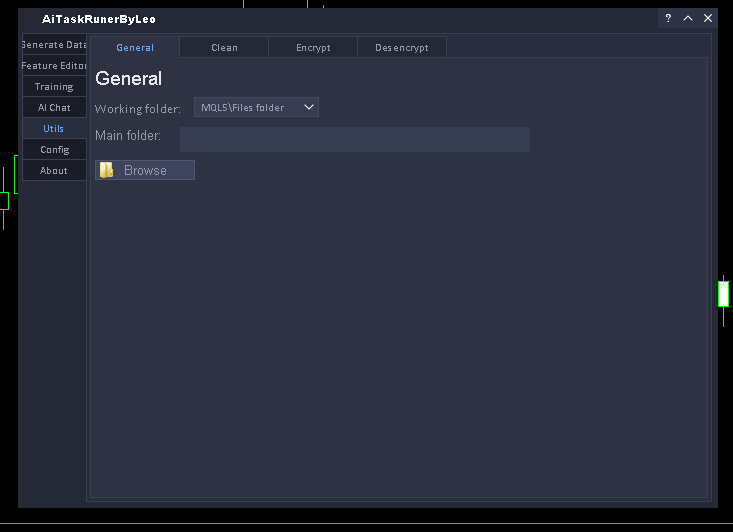Viewport: 733px width, 532px height.
Task: Collapse the panel with the caret icon
Action: click(x=688, y=18)
